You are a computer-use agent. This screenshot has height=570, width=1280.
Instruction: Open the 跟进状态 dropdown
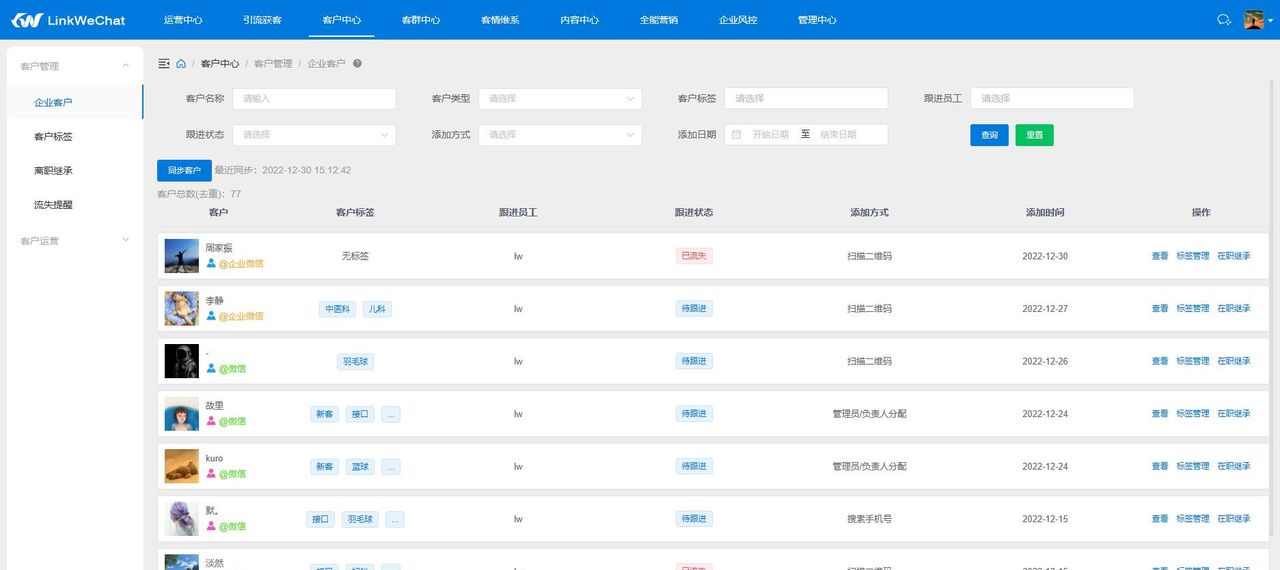tap(314, 134)
